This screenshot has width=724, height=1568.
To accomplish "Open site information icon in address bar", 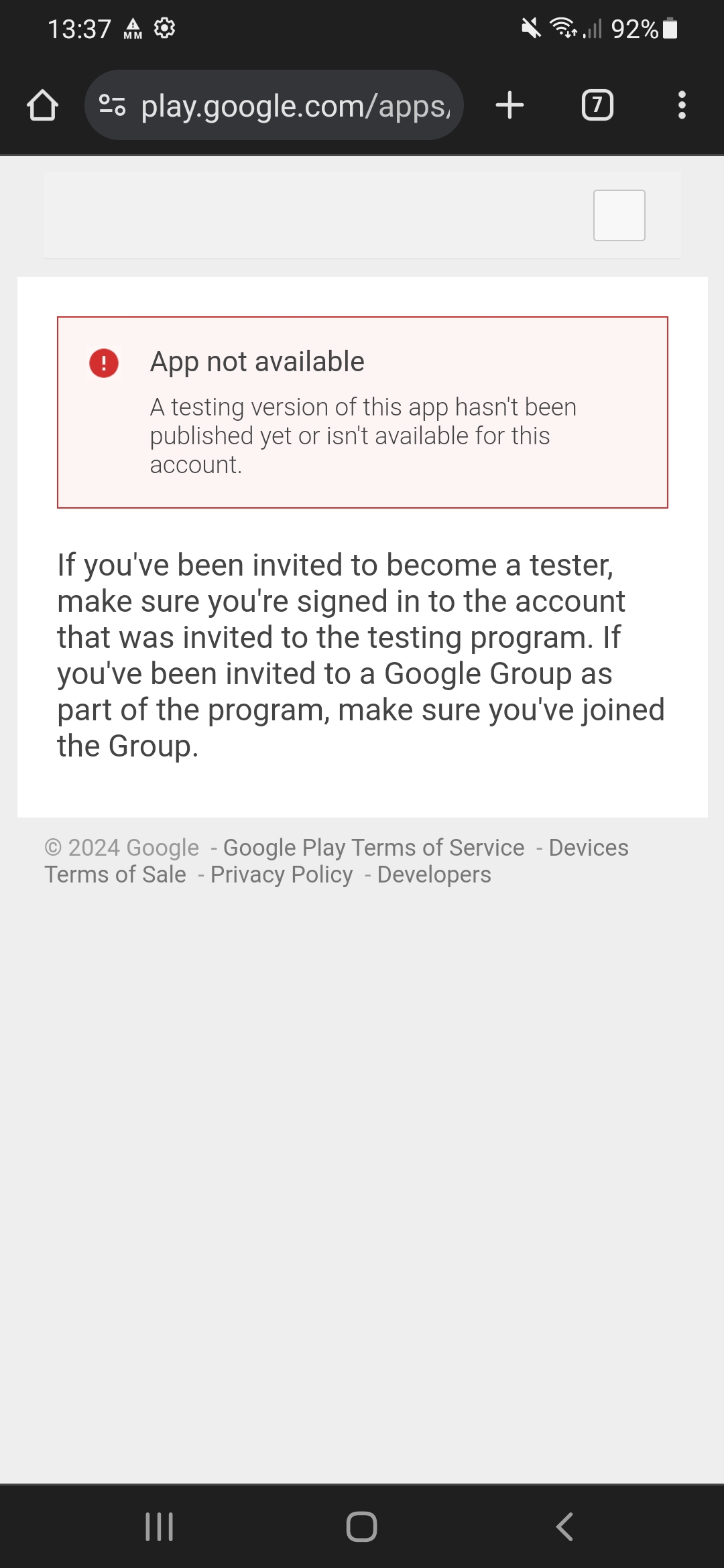I will coord(112,105).
